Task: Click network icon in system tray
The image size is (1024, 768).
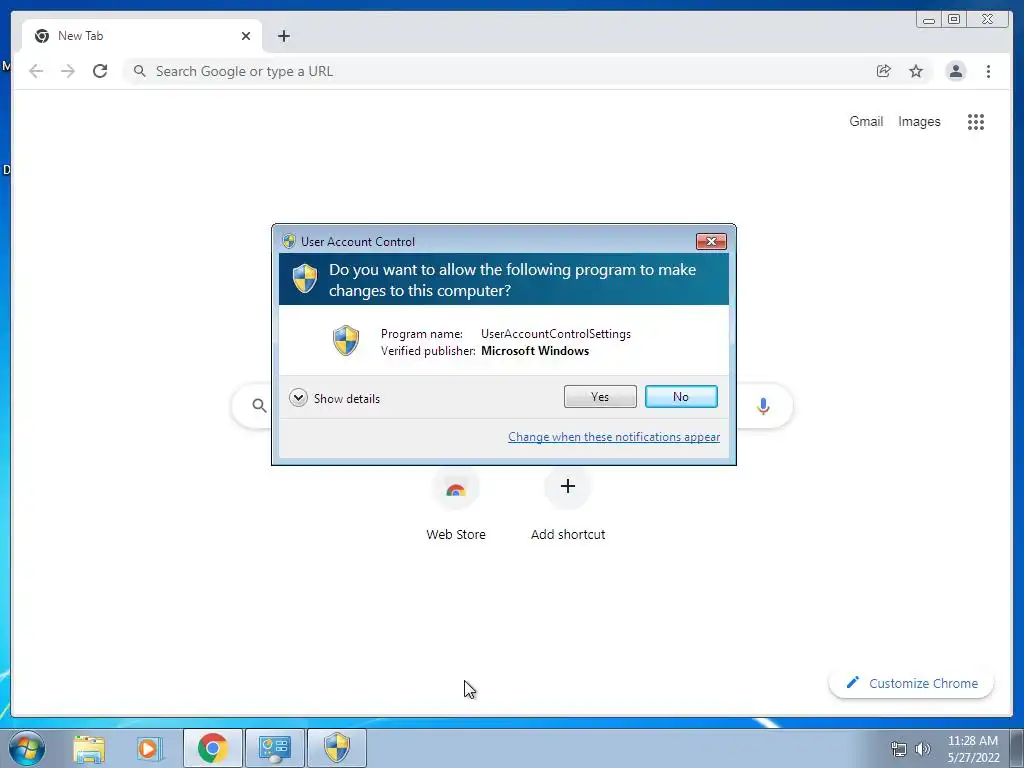Action: 899,749
